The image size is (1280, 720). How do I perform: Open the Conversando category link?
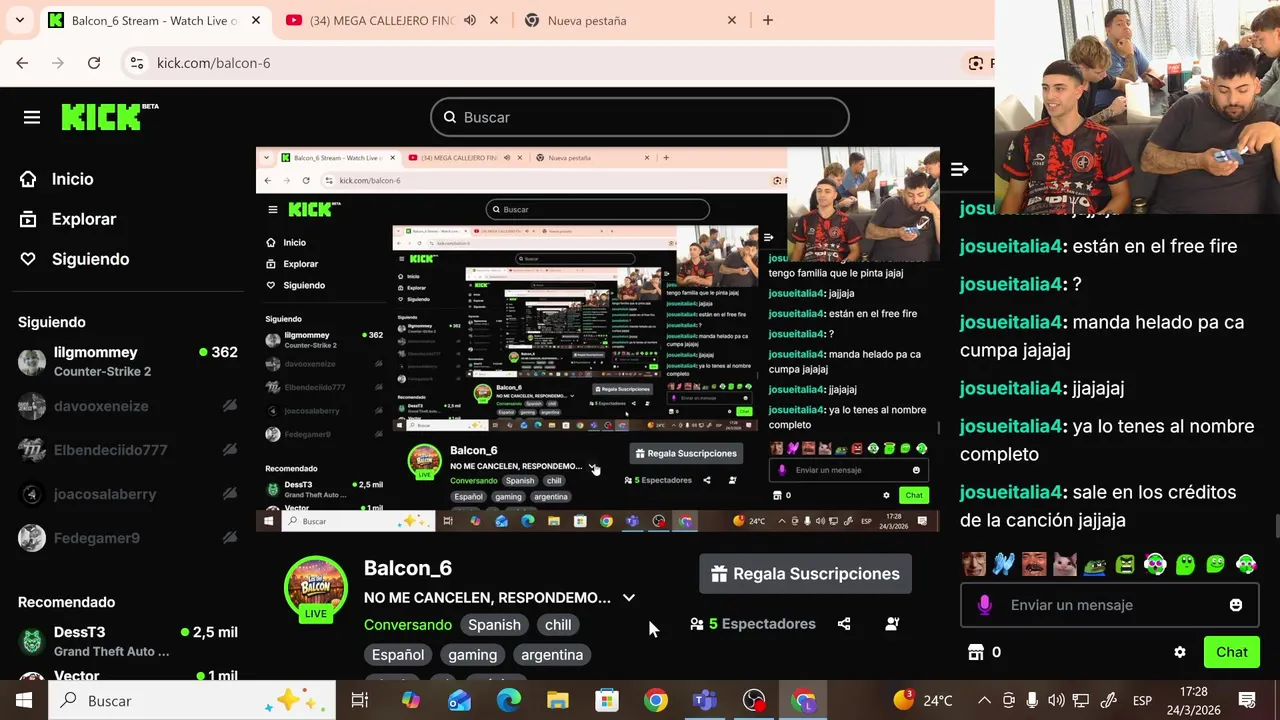408,625
